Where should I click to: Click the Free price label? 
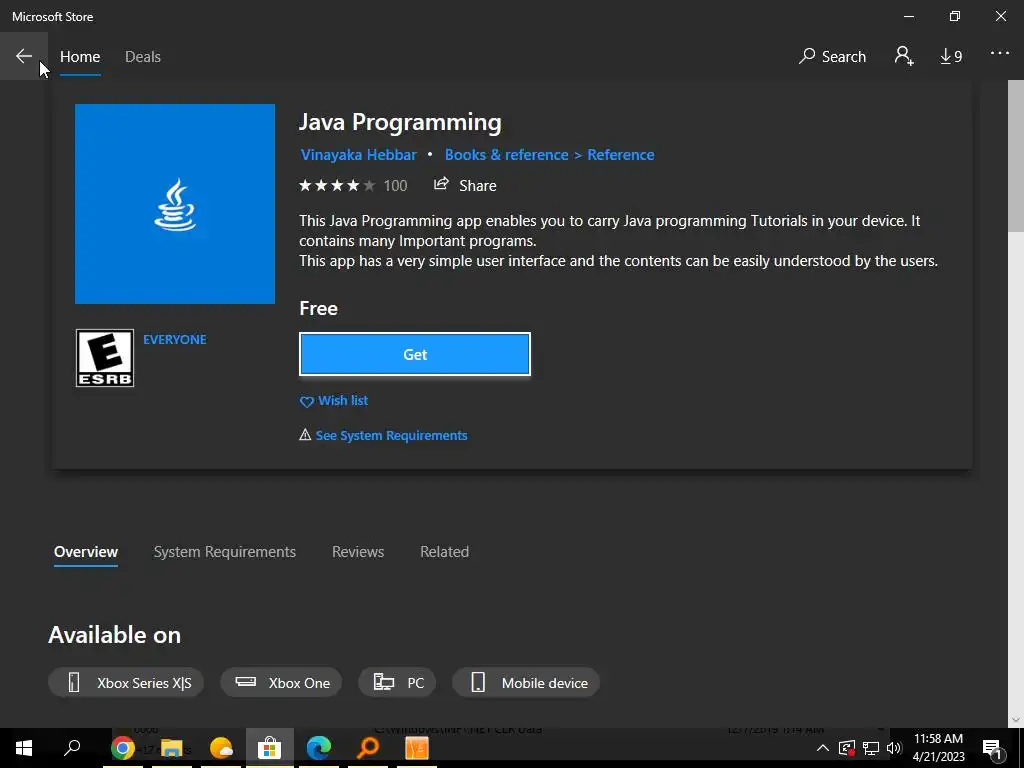[x=318, y=308]
